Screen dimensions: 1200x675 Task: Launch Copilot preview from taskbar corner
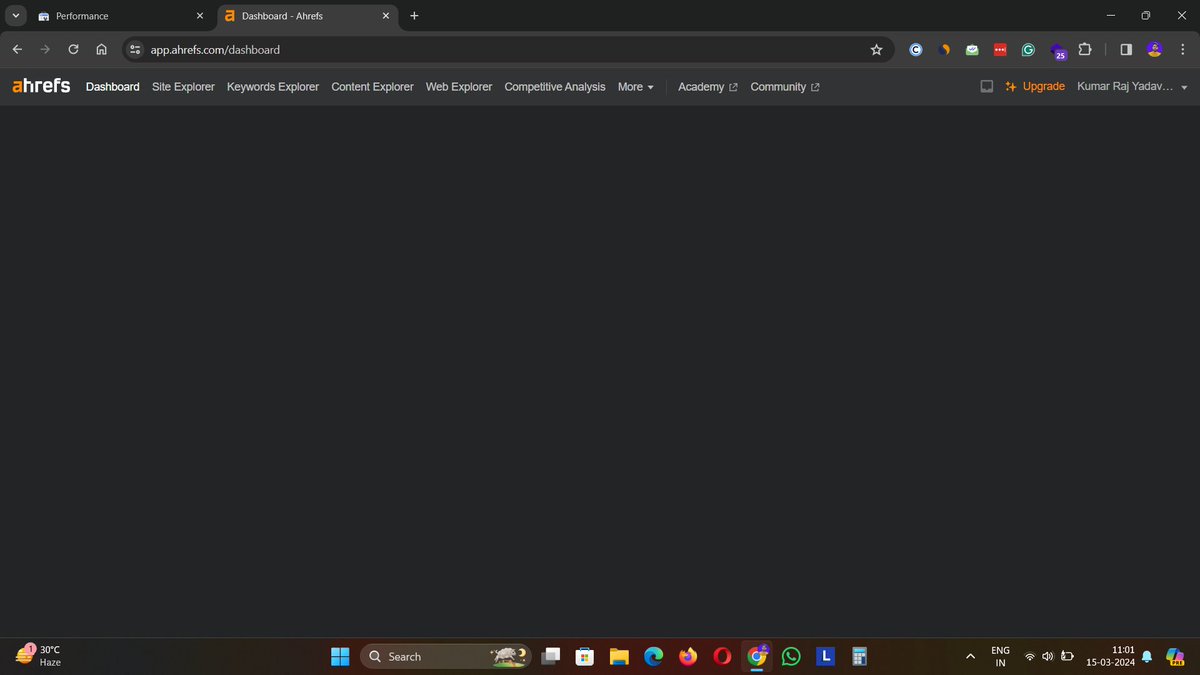tap(1176, 656)
